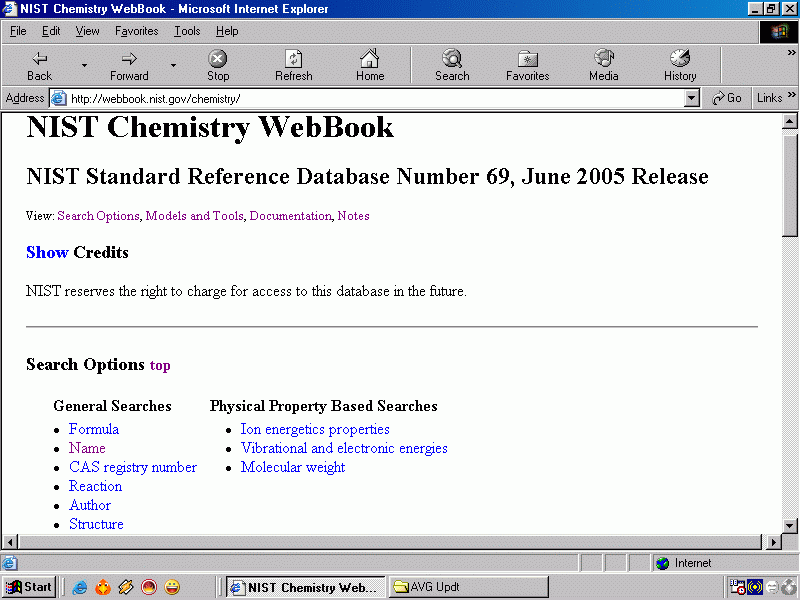
Task: Click the top link beside Search Options
Action: click(x=160, y=365)
